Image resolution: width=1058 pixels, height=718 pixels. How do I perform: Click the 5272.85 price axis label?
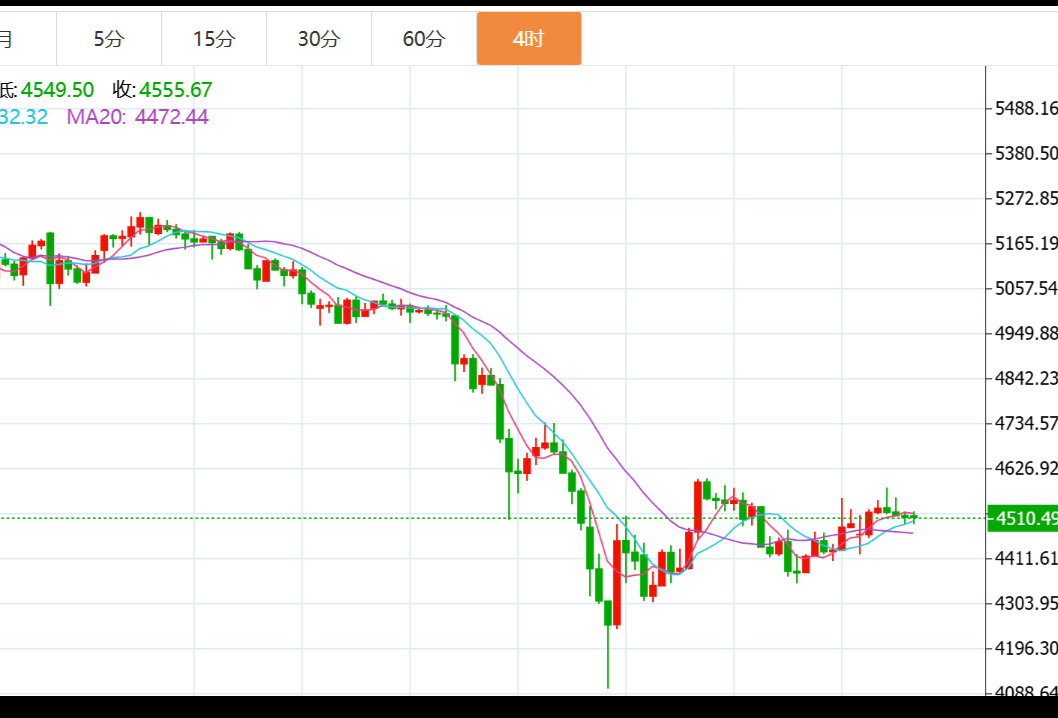tap(1026, 198)
